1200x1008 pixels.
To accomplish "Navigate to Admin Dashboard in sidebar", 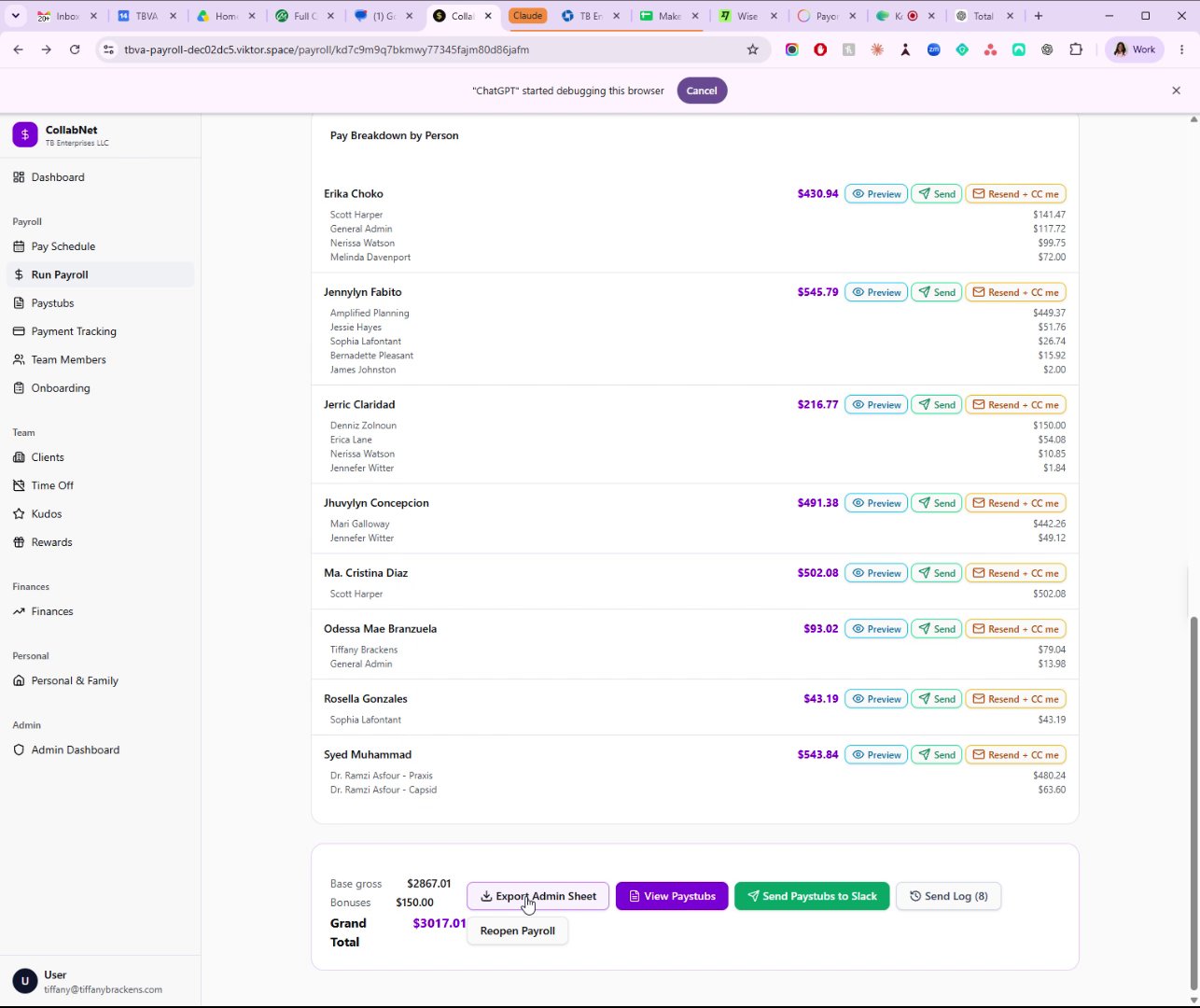I will (100, 750).
